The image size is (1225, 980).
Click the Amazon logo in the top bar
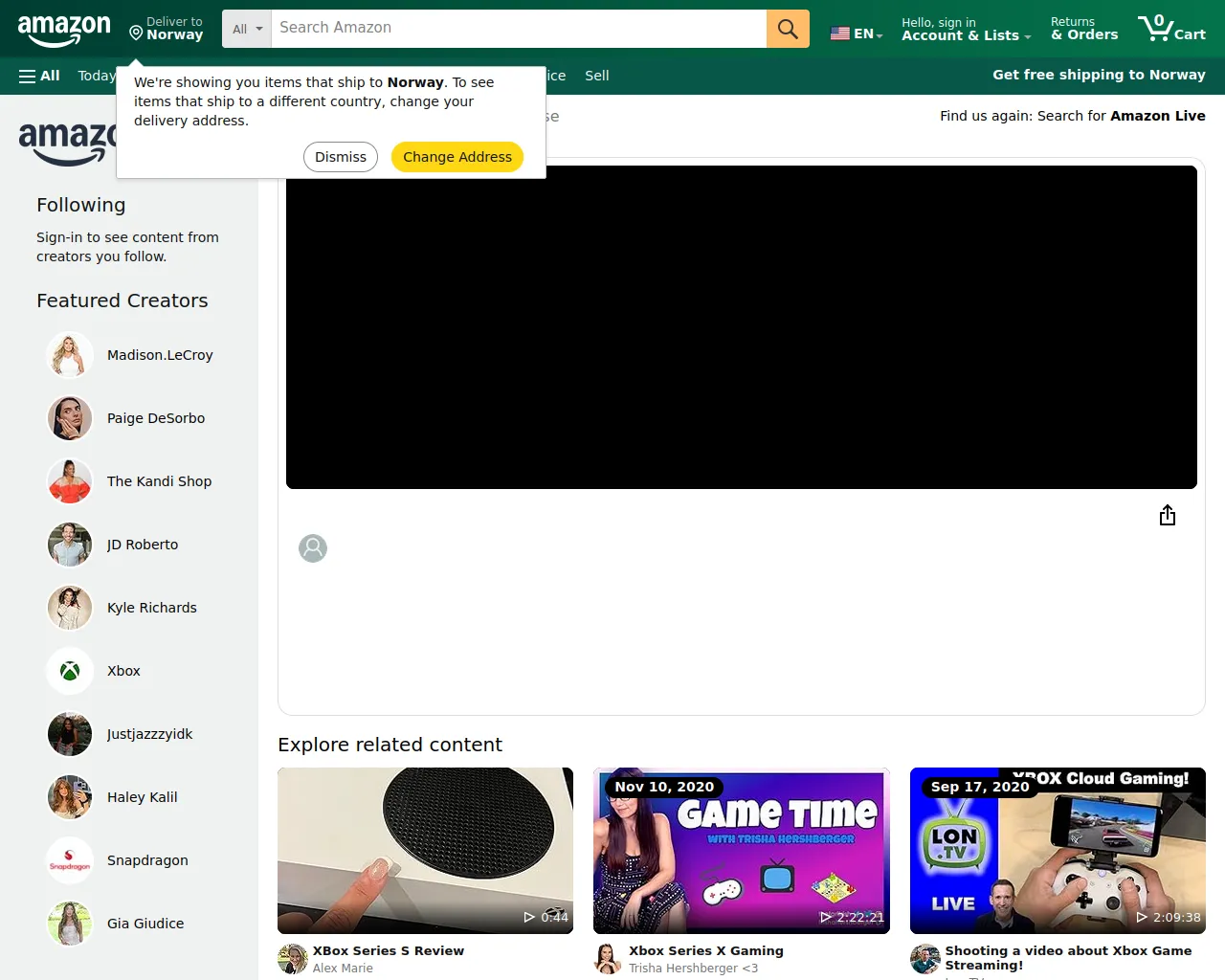point(64,29)
